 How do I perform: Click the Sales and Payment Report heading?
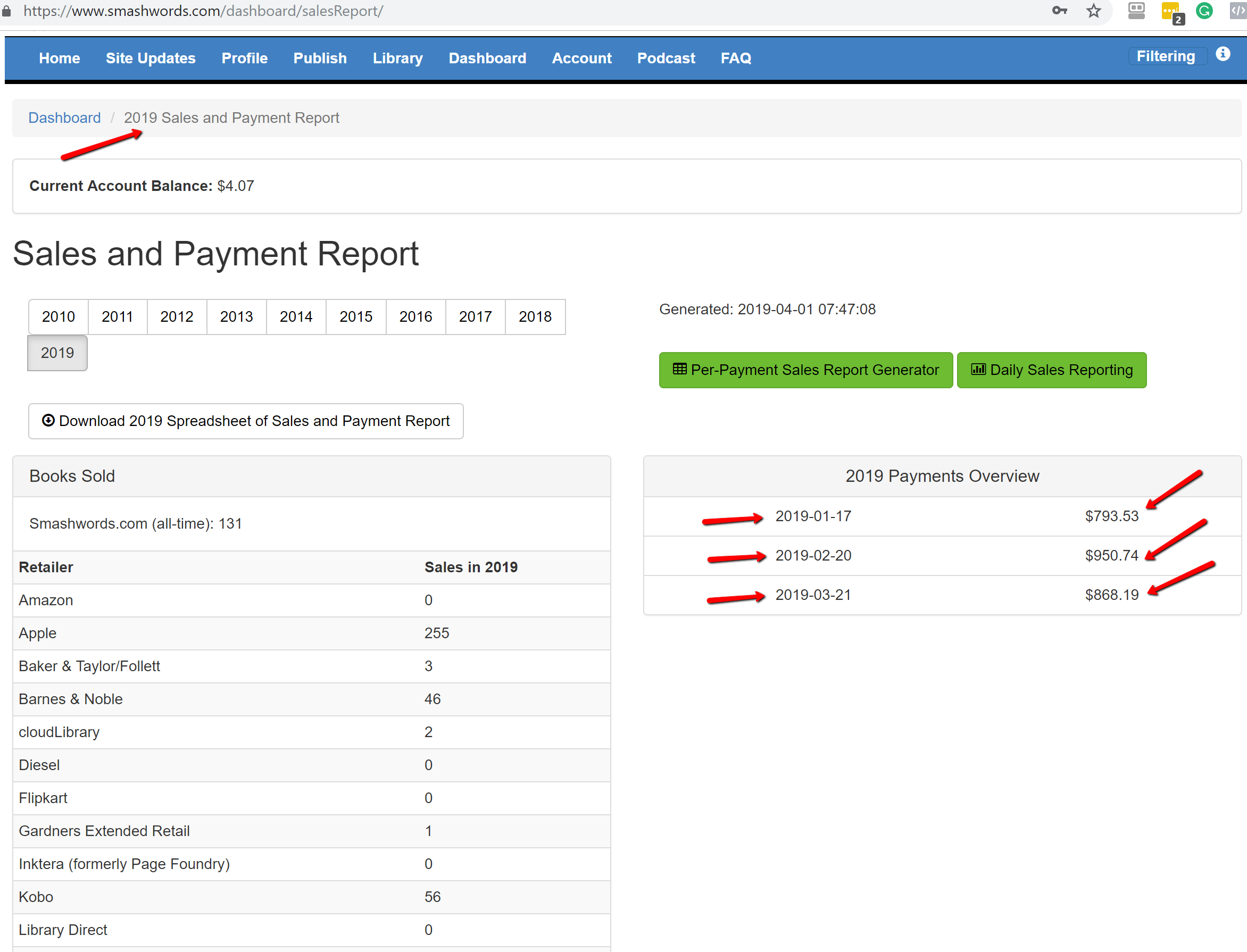click(215, 254)
